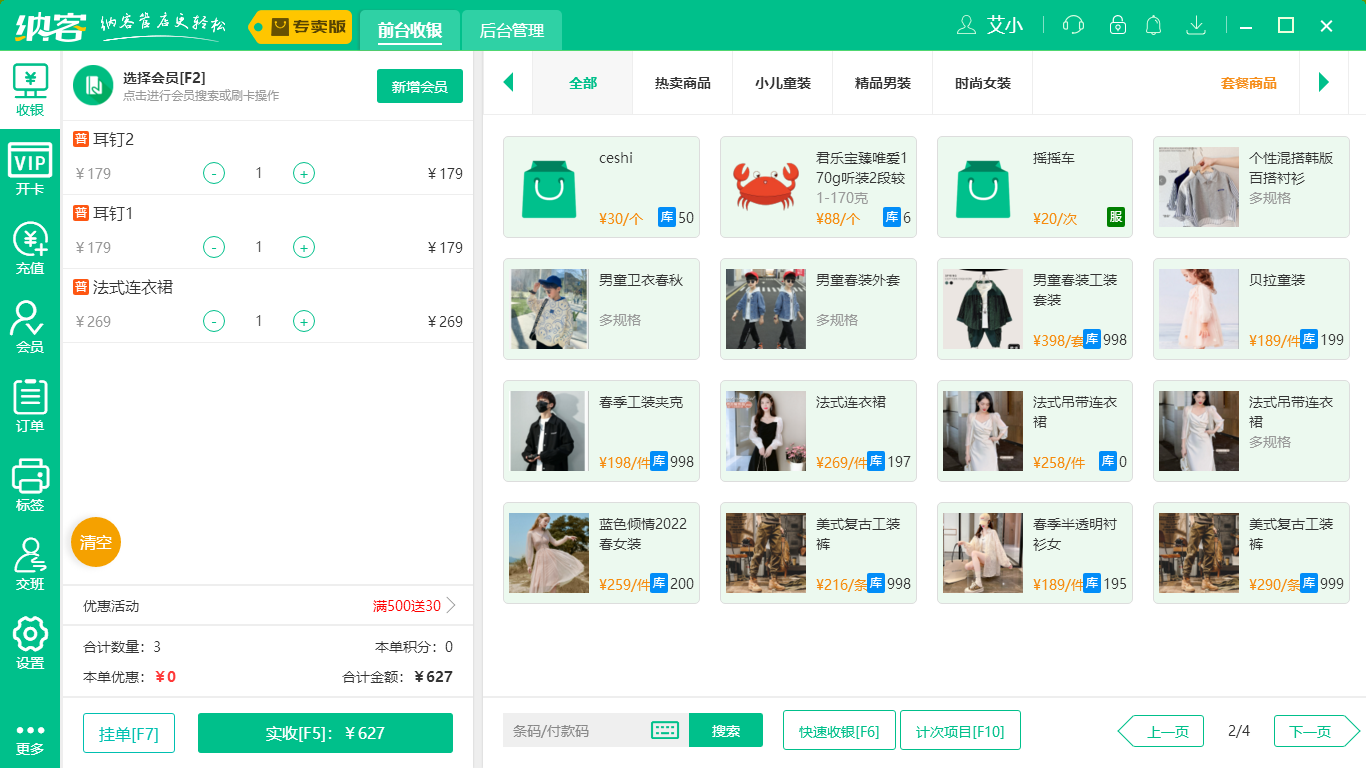Image resolution: width=1366 pixels, height=768 pixels.
Task: Select the 充值 recharge icon
Action: [30, 247]
